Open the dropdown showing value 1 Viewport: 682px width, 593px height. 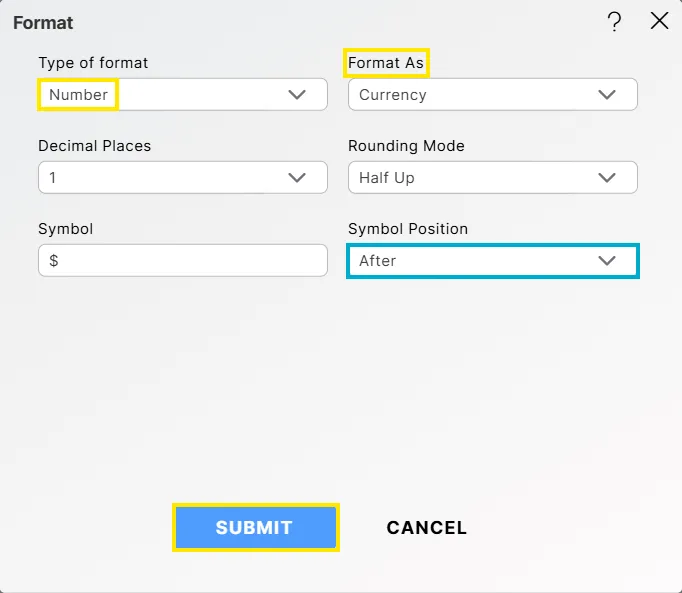pyautogui.click(x=182, y=178)
